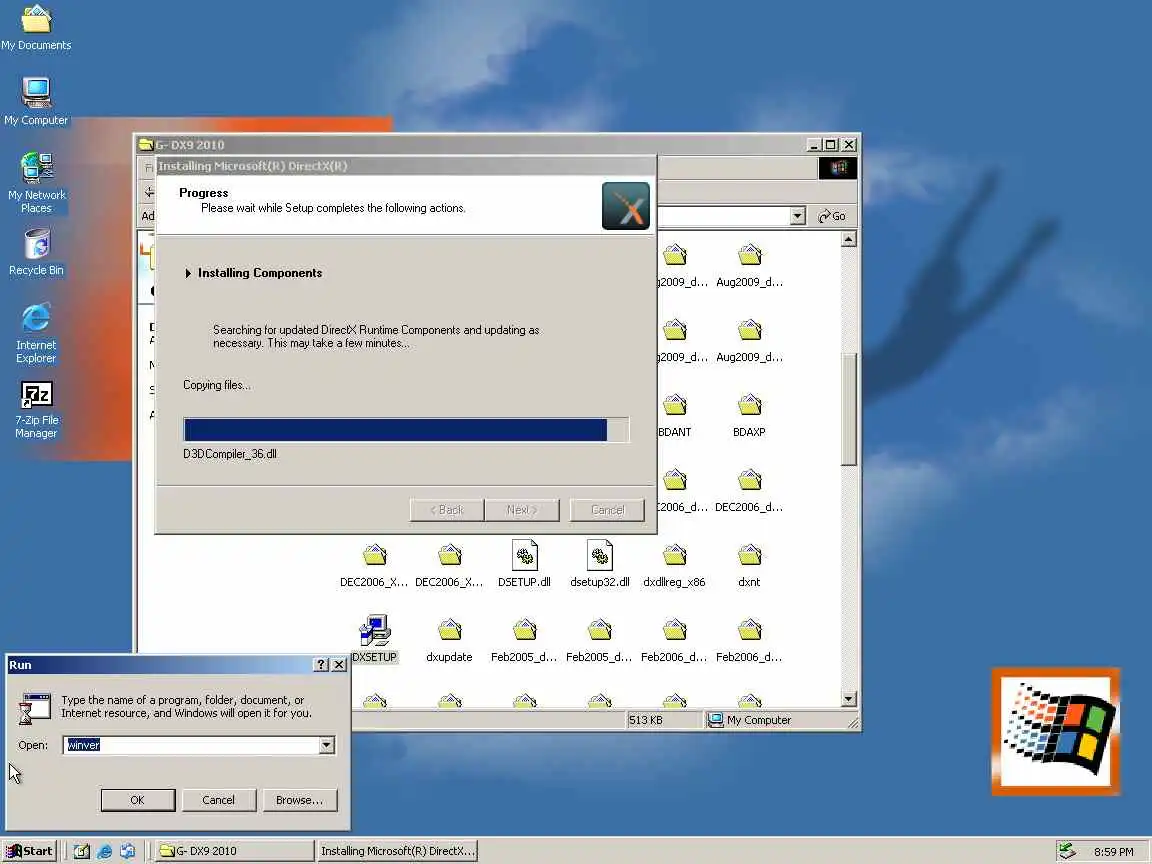Click the Windows 2000 logo on desktop
Screen dimensions: 1152x864
[x=1056, y=731]
